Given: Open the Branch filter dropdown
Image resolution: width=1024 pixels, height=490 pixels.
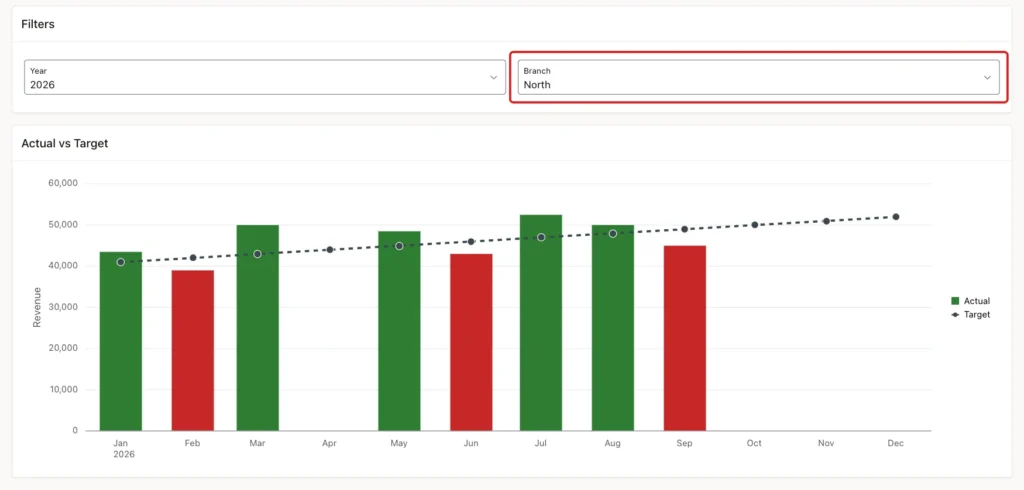Looking at the screenshot, I should click(758, 77).
